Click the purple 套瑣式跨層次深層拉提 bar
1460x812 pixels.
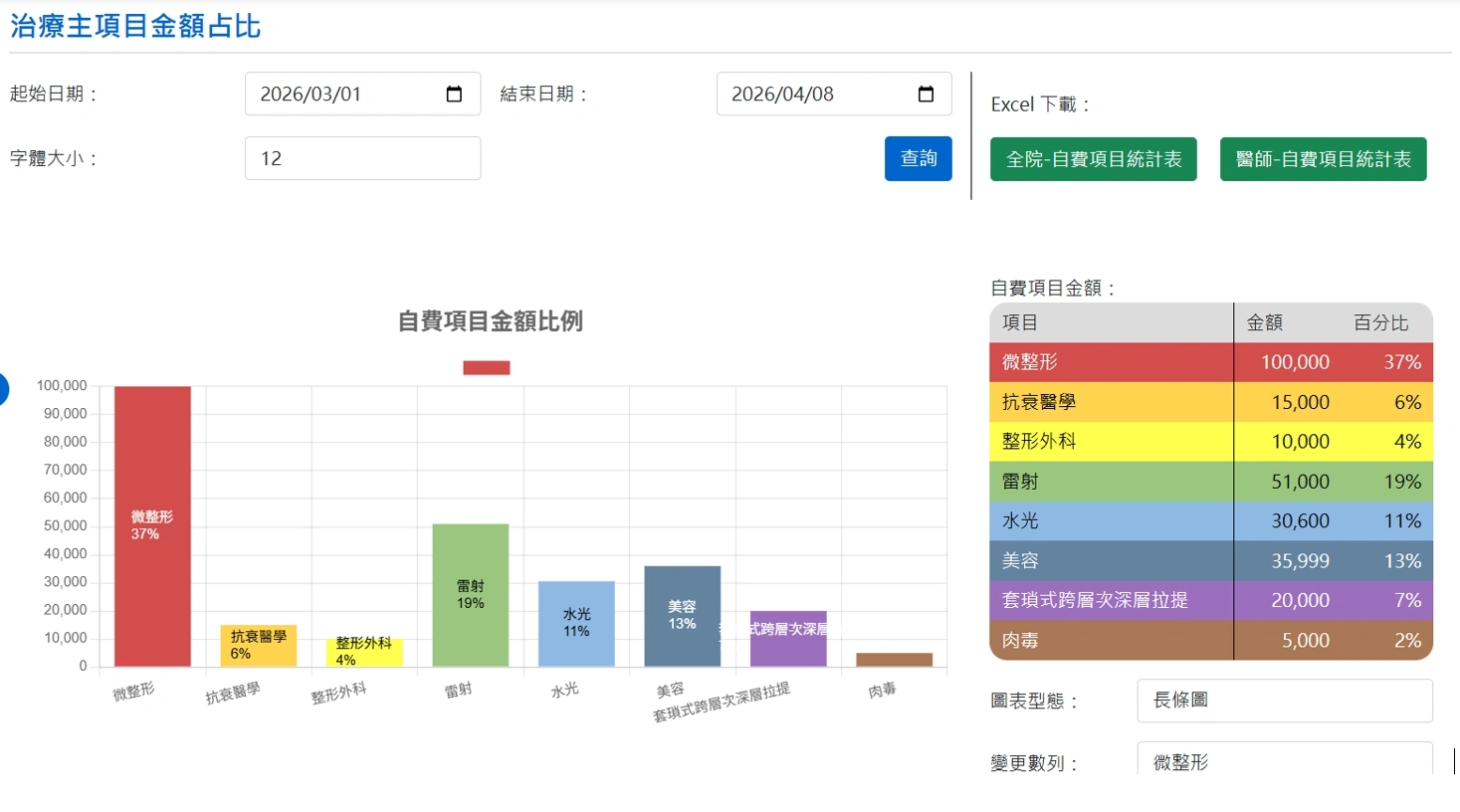(x=788, y=639)
